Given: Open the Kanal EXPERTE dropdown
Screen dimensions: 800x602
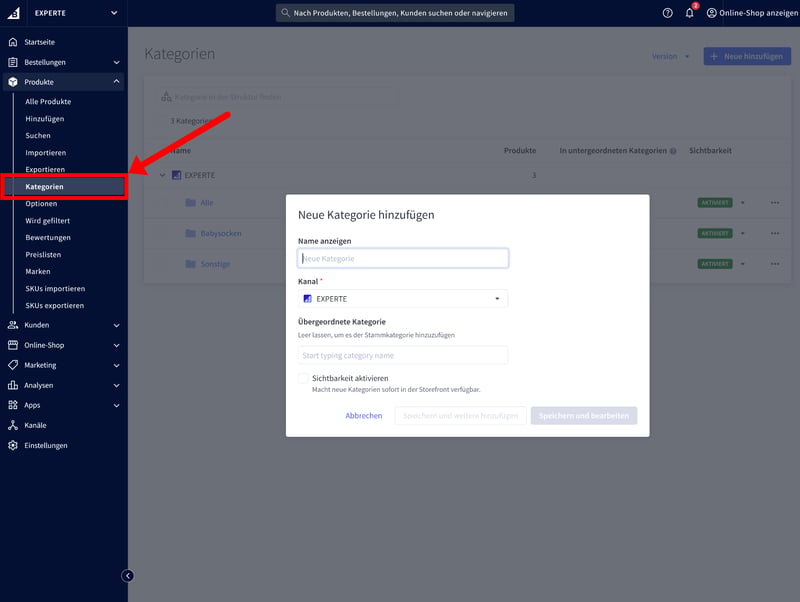Looking at the screenshot, I should click(403, 299).
